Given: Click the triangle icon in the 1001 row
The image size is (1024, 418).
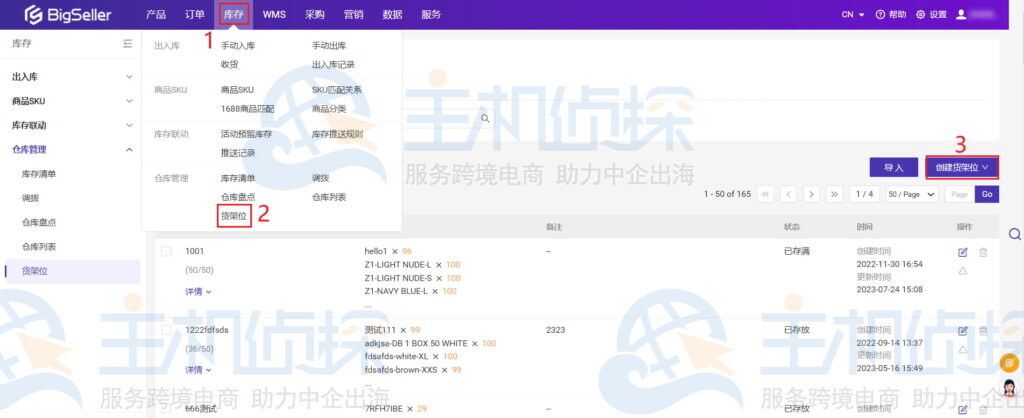Looking at the screenshot, I should [x=962, y=270].
